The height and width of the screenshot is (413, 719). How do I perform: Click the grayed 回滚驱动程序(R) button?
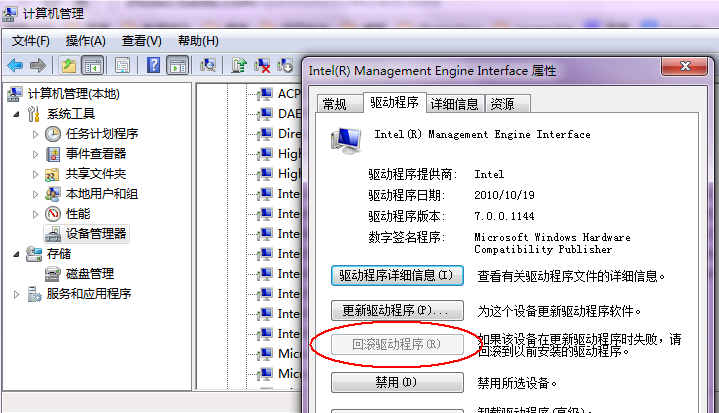(x=397, y=344)
